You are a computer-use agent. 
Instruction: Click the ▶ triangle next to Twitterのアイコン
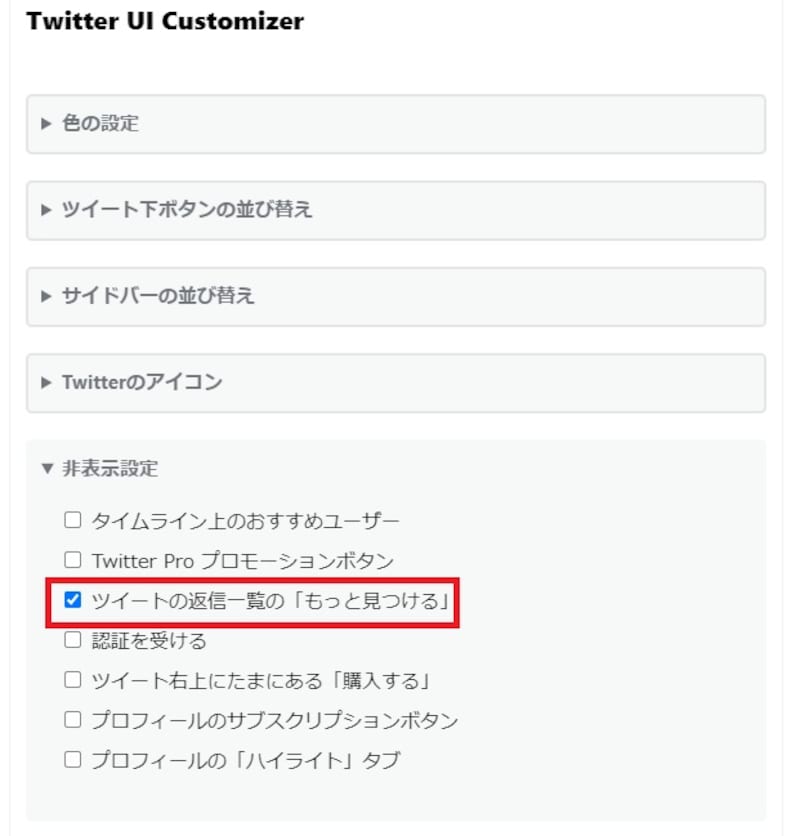pyautogui.click(x=46, y=383)
